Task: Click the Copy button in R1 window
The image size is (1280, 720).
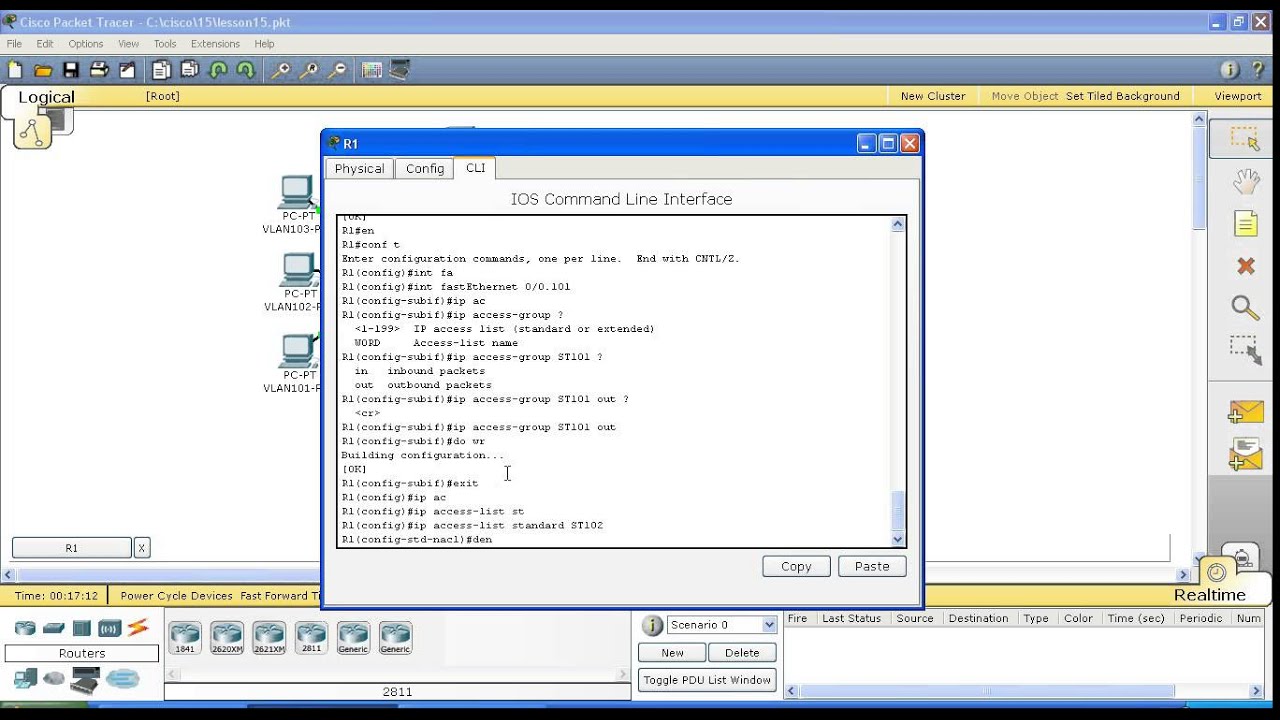Action: [x=796, y=566]
